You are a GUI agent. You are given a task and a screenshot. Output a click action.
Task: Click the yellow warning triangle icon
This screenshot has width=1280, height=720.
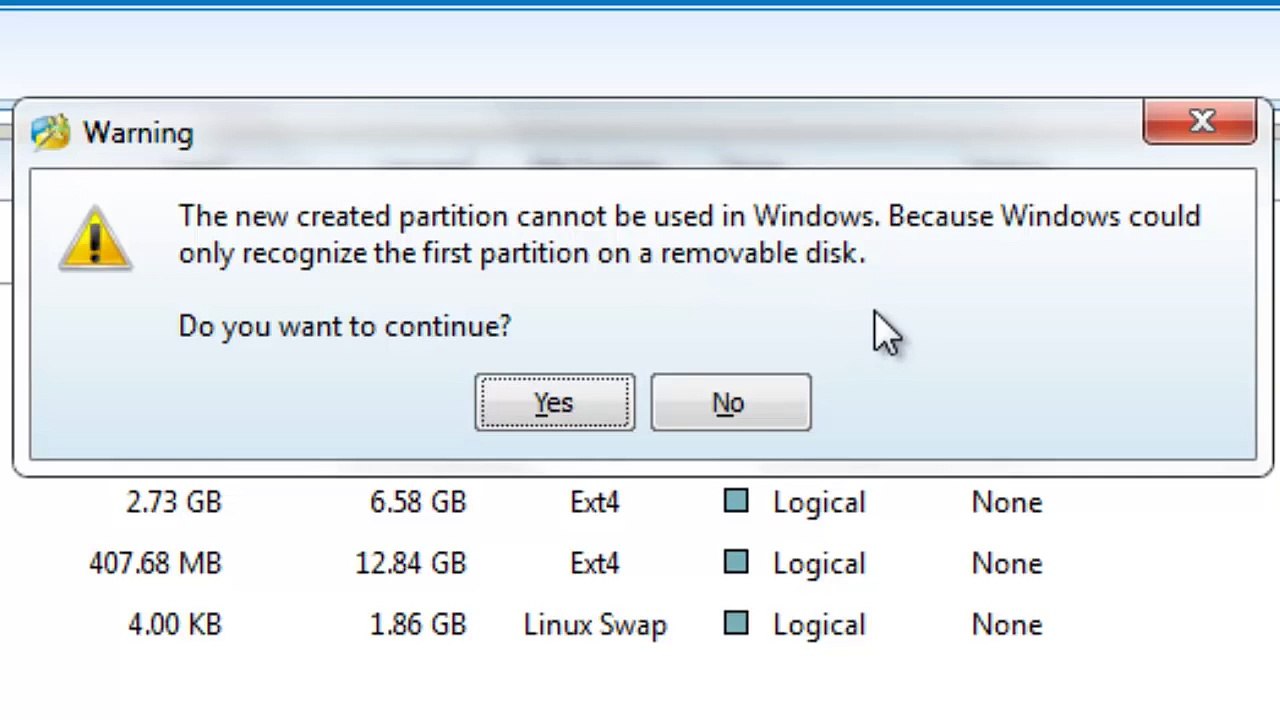(95, 238)
